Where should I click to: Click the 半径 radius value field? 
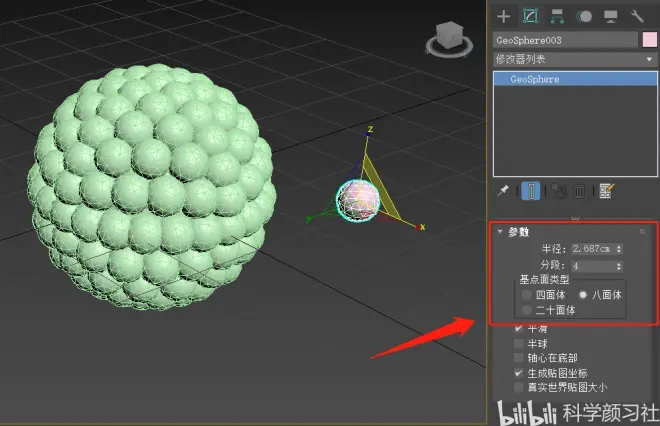tap(593, 249)
